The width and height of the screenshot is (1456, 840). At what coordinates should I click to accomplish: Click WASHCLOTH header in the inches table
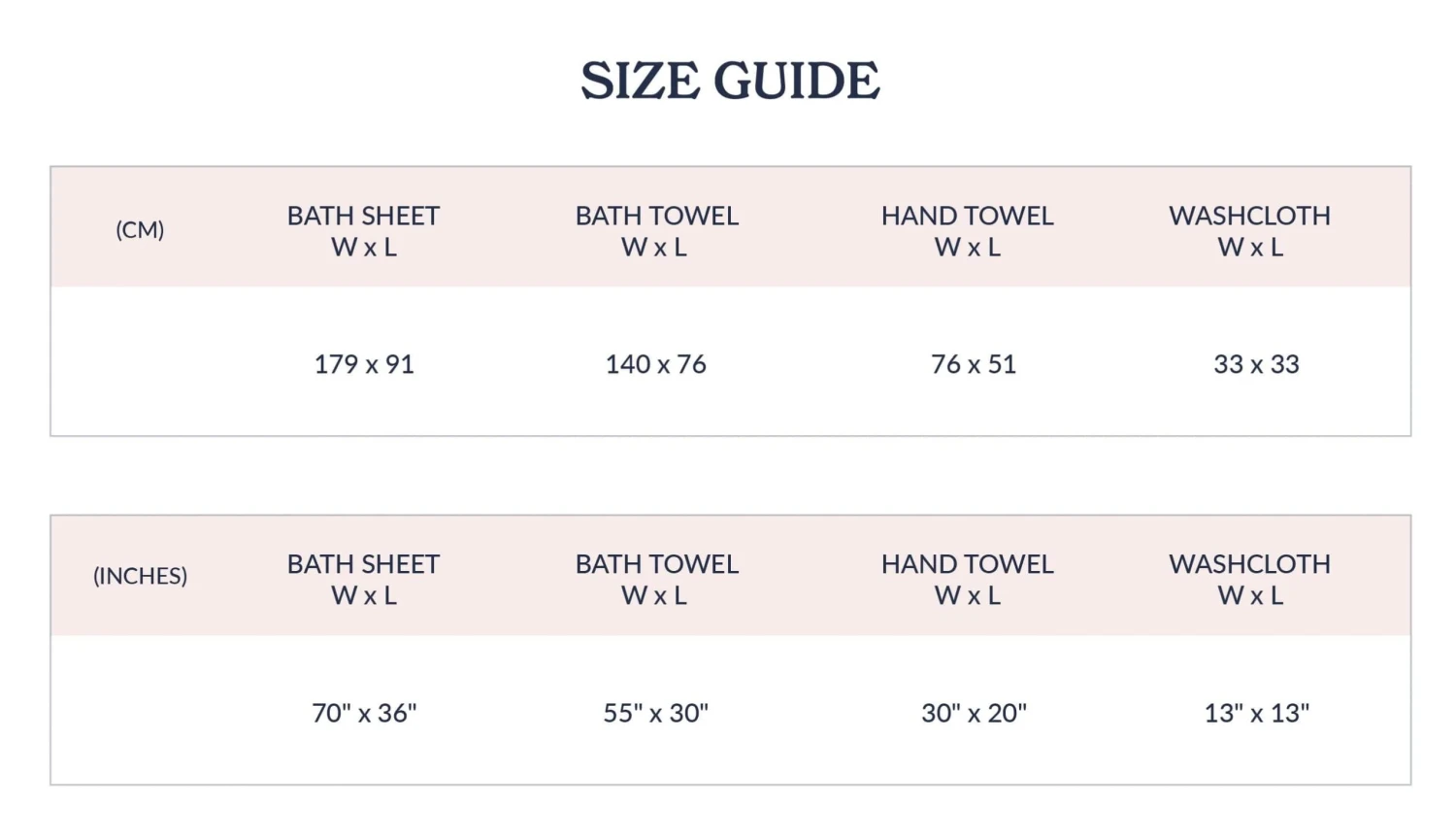coord(1249,564)
